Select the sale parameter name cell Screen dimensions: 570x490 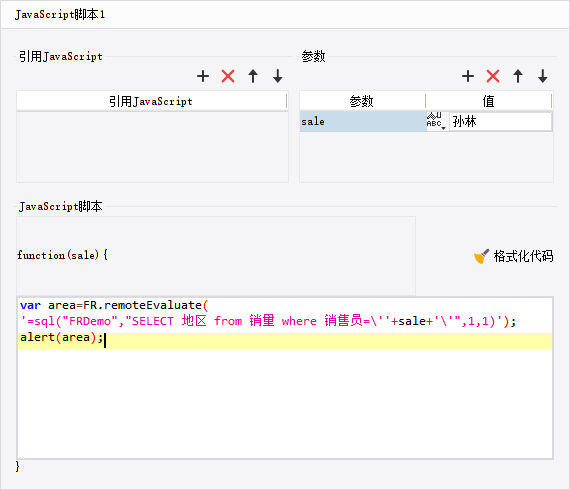pos(362,121)
